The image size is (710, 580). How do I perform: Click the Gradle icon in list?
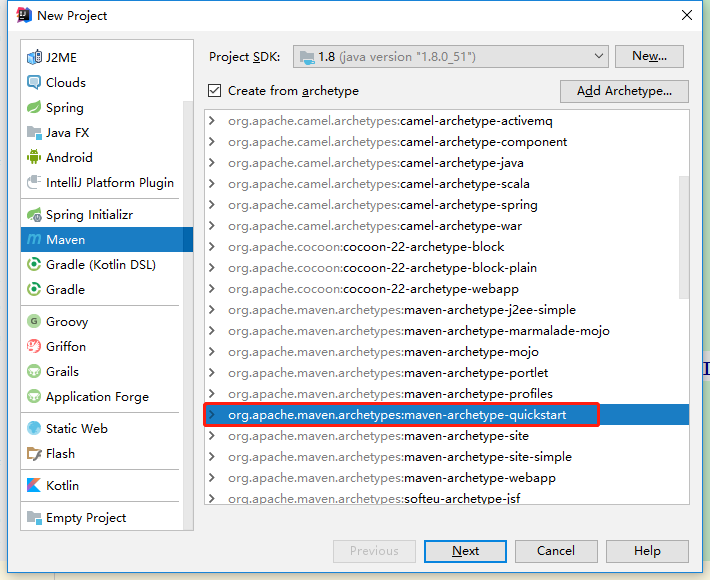pyautogui.click(x=34, y=289)
